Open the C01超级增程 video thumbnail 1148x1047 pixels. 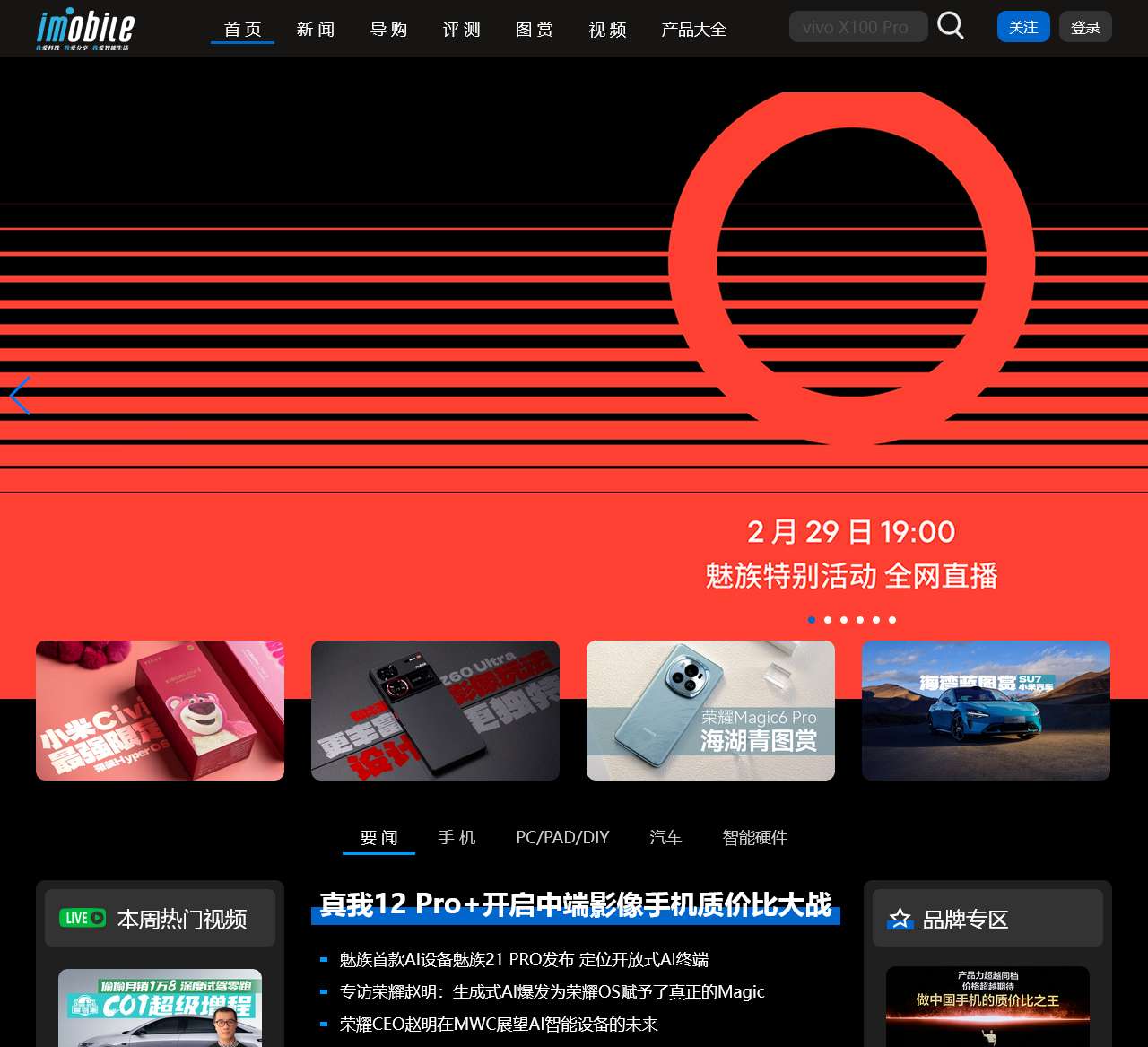coord(160,1008)
